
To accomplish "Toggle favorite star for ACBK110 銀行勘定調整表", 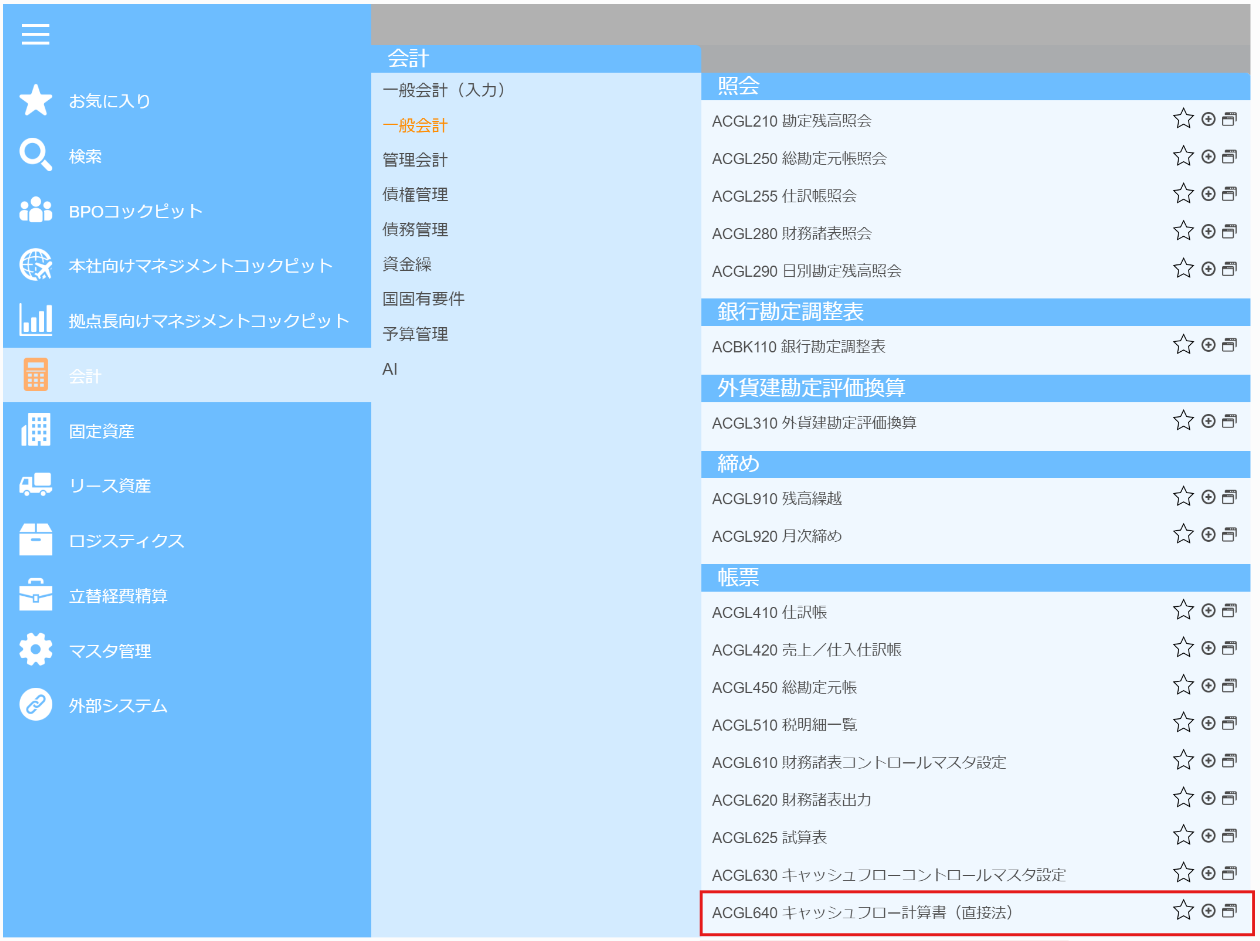I will pos(1184,345).
